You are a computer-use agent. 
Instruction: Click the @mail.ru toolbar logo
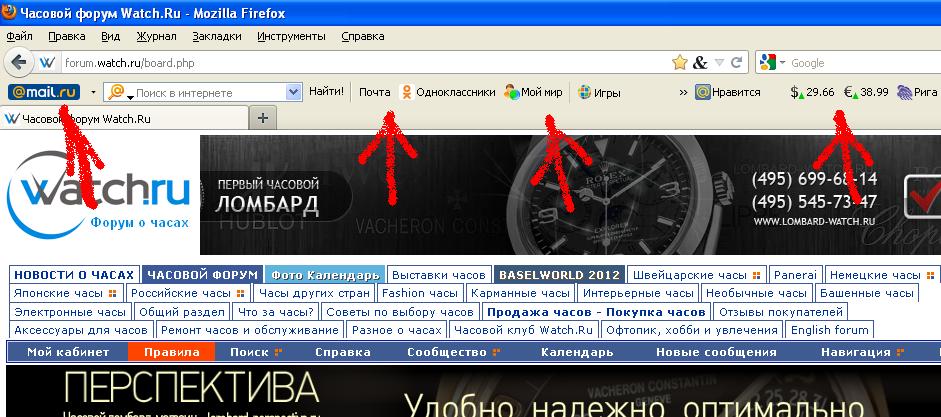[x=43, y=92]
